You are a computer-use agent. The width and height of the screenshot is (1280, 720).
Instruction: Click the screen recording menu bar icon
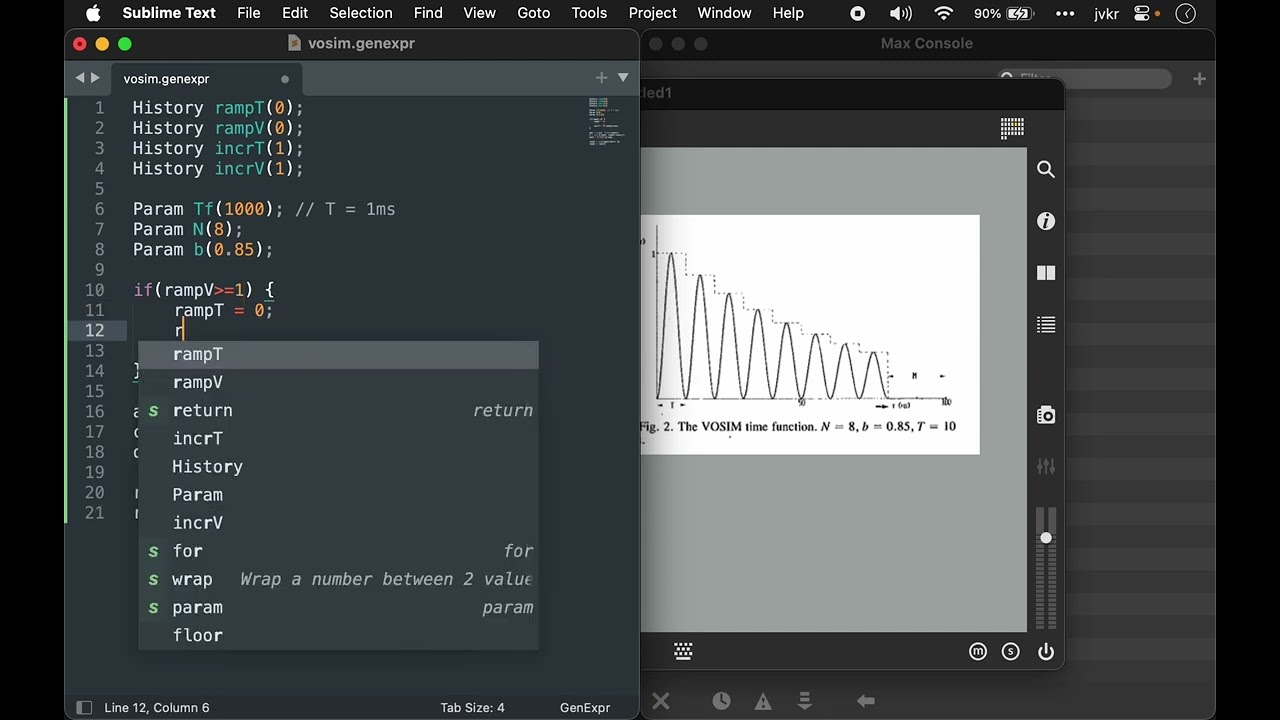(x=857, y=13)
